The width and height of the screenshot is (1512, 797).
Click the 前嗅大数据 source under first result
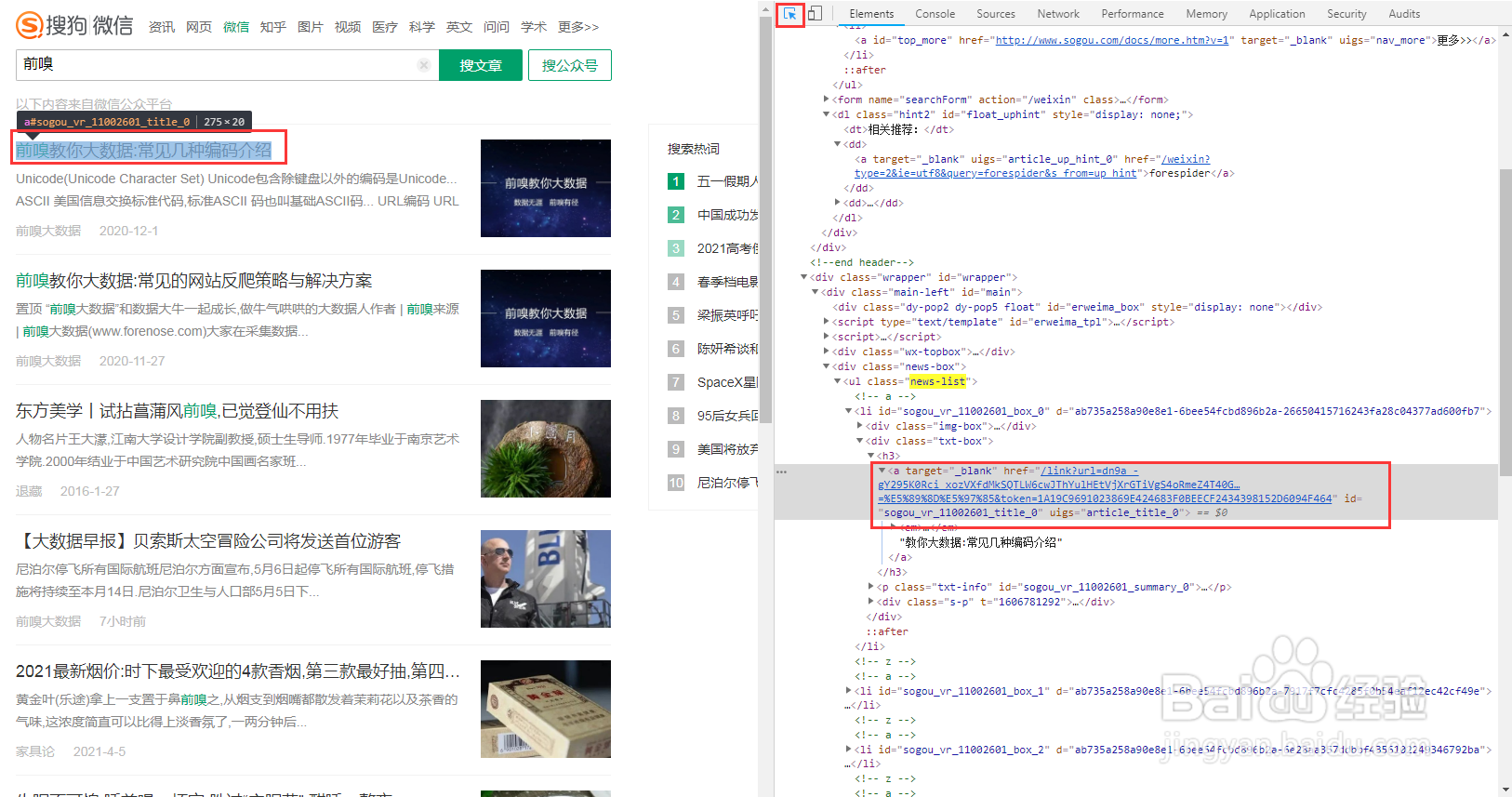click(48, 231)
